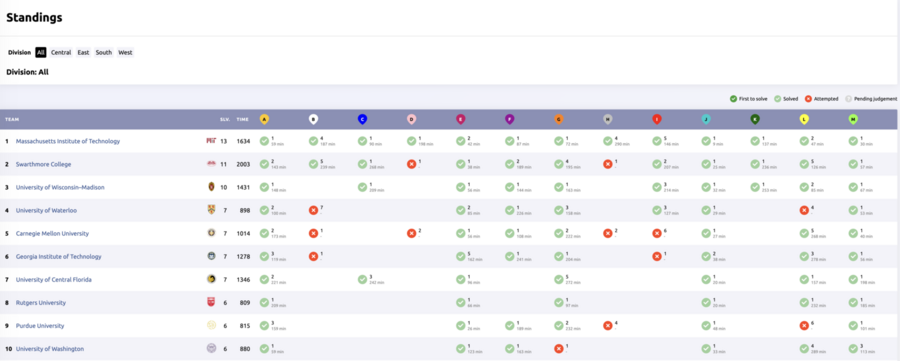The height and width of the screenshot is (361, 900).
Task: Click the orange problem G balloon icon
Action: coord(558,119)
